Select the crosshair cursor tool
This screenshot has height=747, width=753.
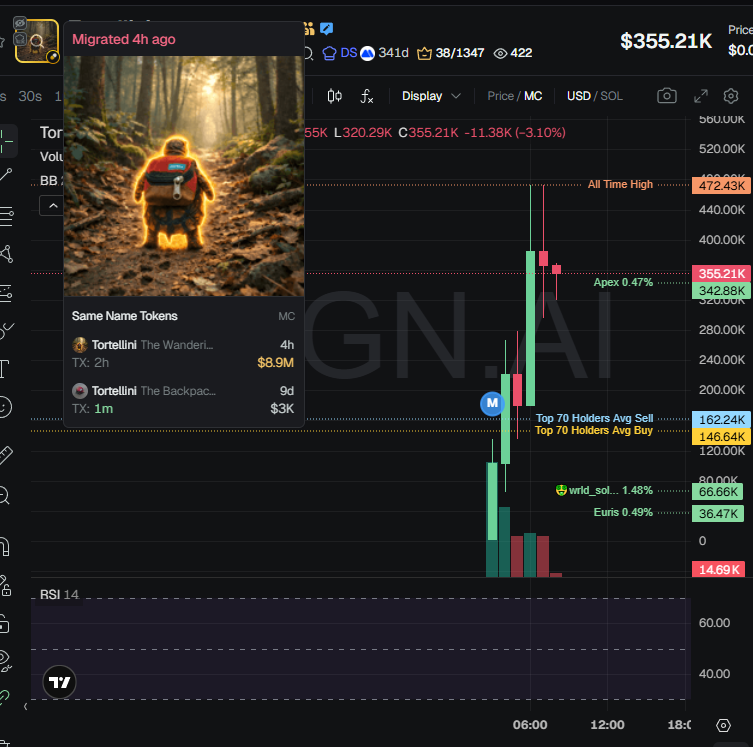[7, 141]
